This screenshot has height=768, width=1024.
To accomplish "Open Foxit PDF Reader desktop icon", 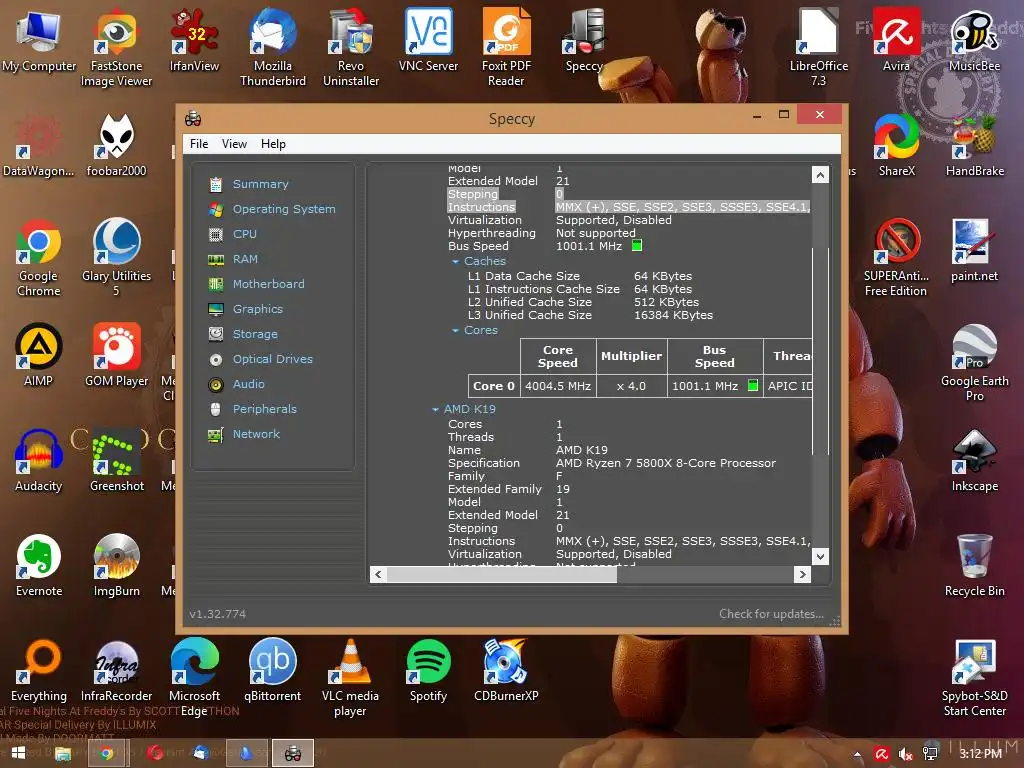I will click(x=506, y=47).
